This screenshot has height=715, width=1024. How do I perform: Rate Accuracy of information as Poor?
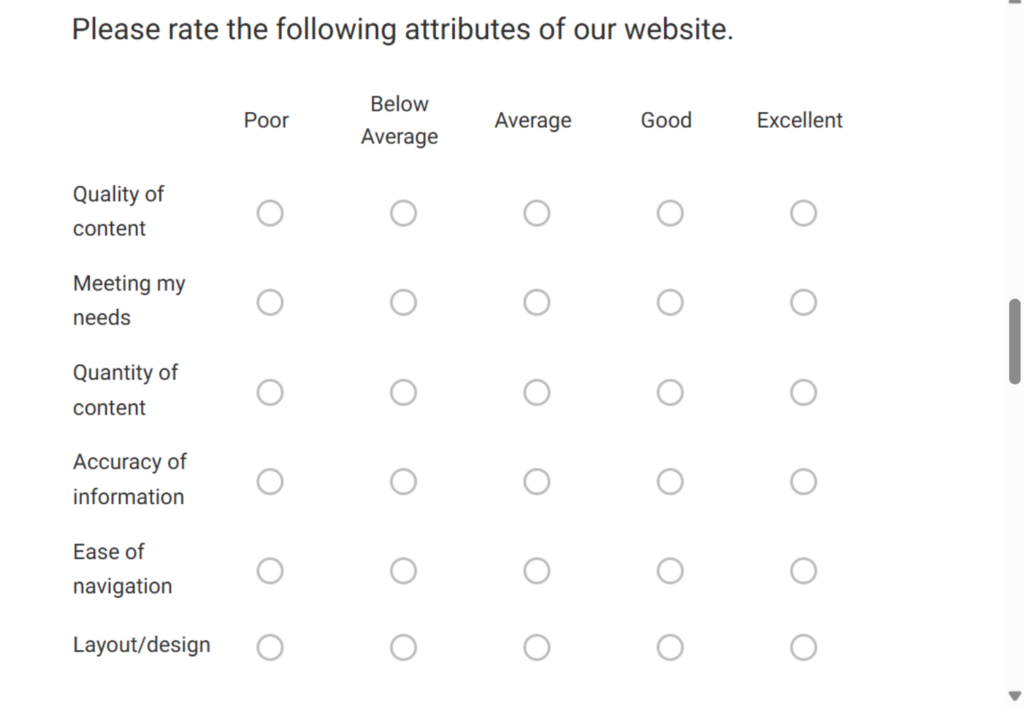pos(270,481)
